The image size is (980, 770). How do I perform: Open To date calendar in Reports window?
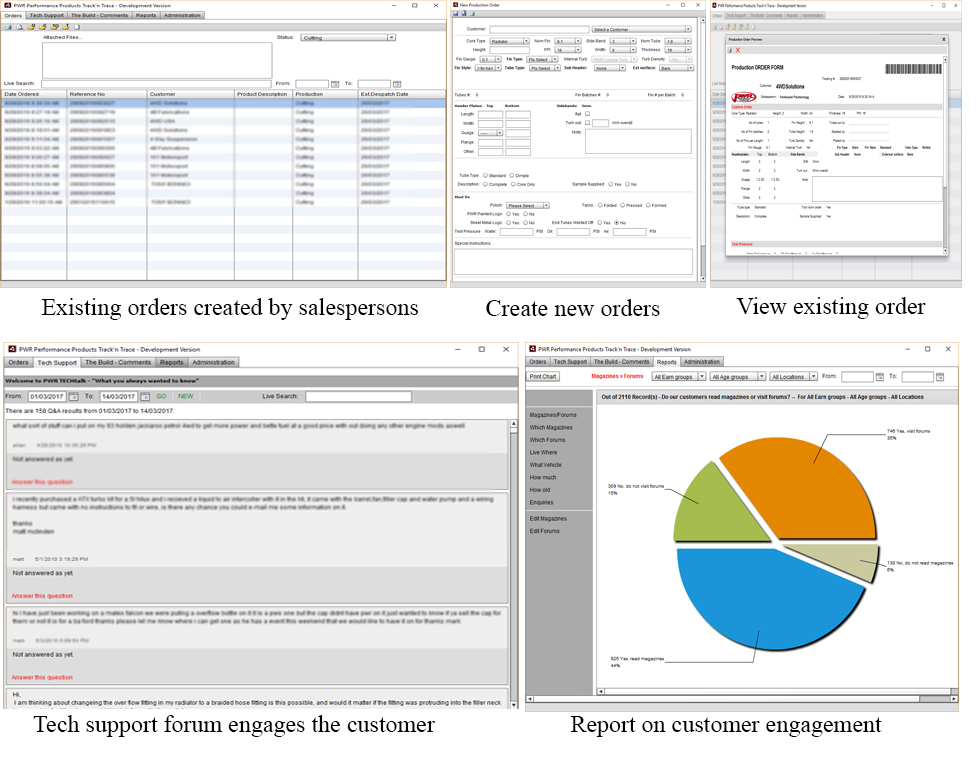click(940, 377)
